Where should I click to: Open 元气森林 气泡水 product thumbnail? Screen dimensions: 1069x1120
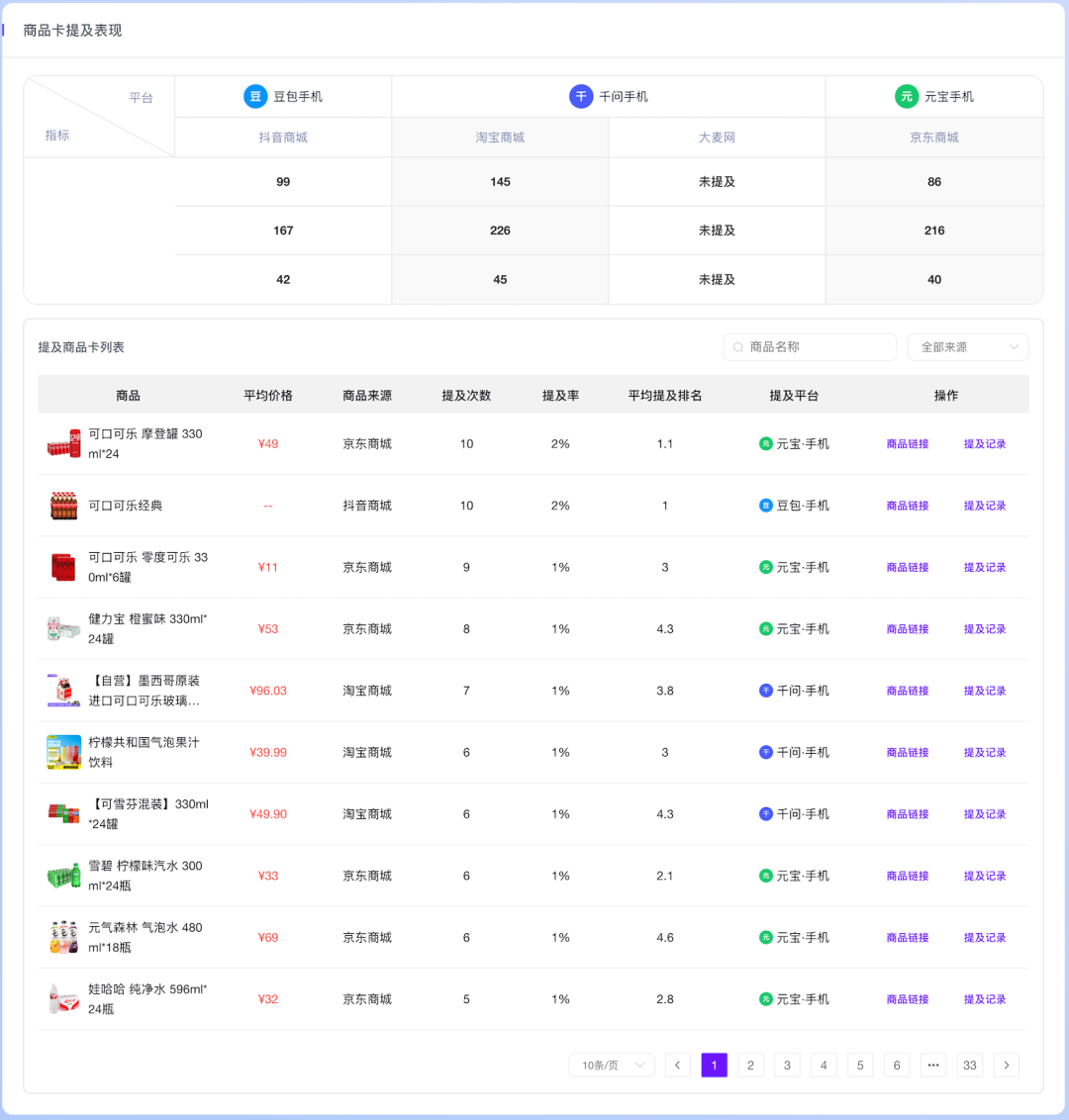tap(63, 937)
